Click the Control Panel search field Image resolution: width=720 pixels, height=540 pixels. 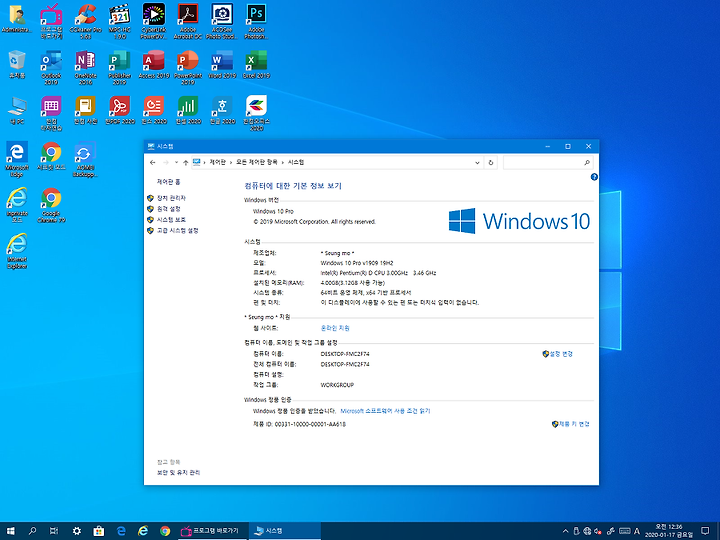[x=548, y=163]
